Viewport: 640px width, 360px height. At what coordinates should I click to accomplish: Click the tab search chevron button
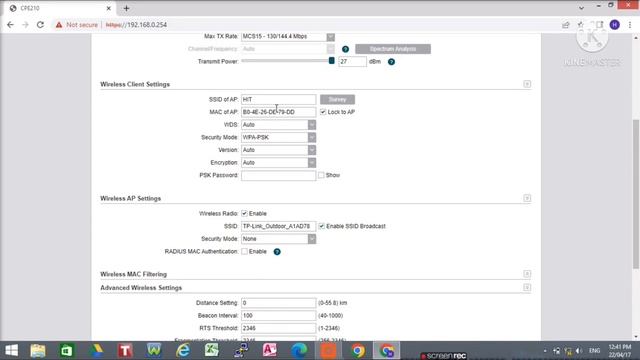(x=581, y=8)
